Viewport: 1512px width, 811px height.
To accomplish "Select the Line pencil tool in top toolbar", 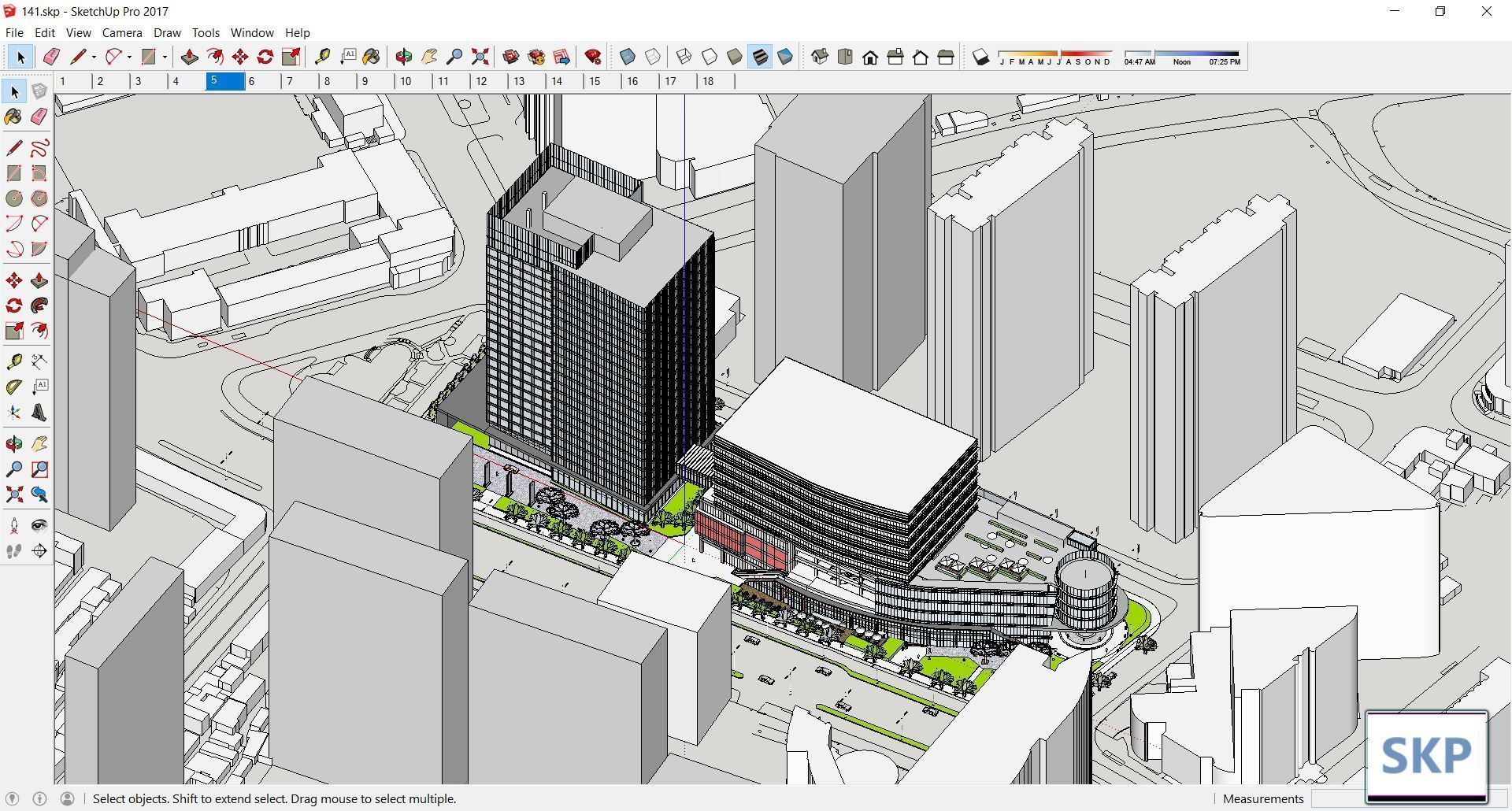I will pos(77,57).
